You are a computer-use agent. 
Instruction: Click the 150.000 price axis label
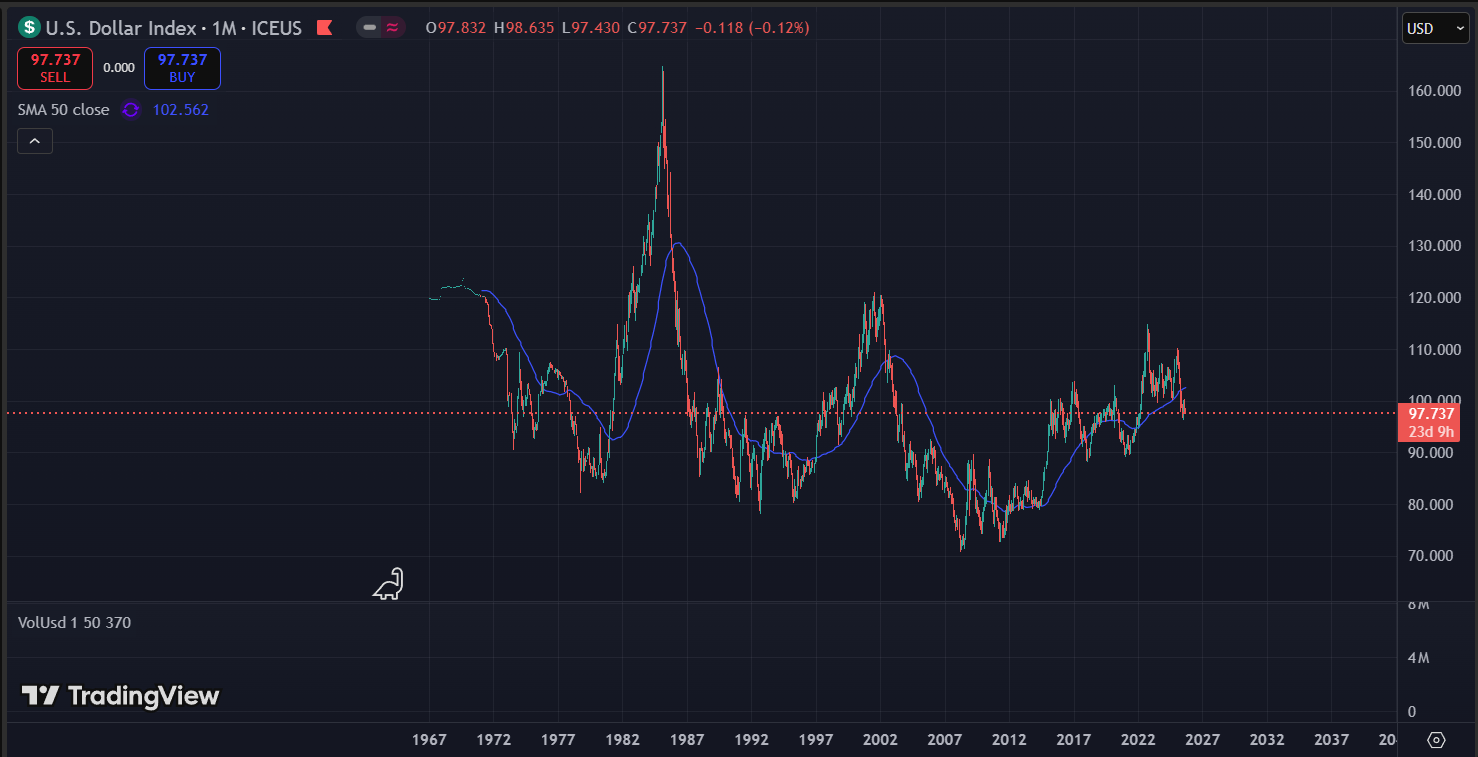point(1433,143)
